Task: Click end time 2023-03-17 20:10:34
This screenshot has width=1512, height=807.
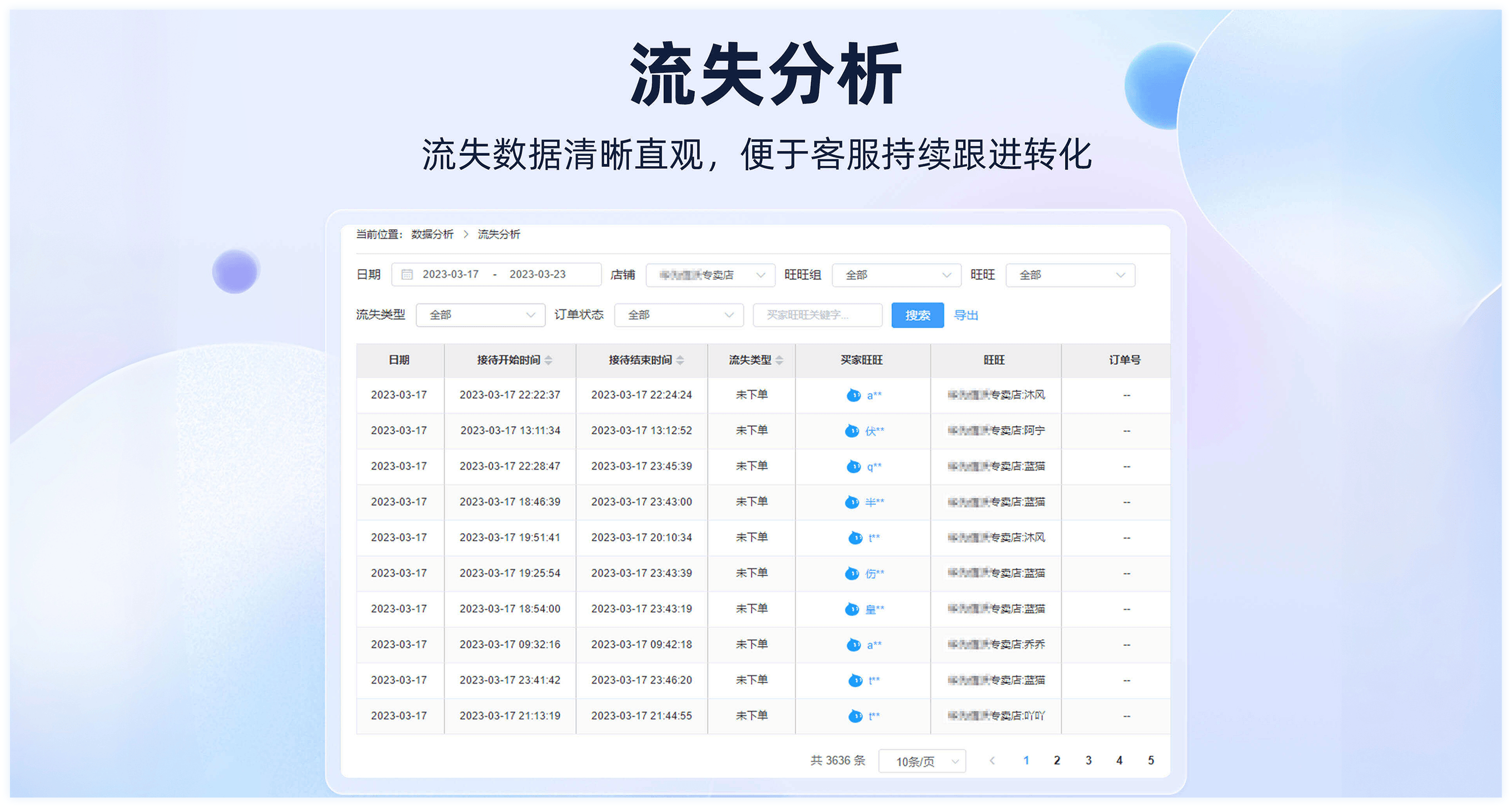Action: (x=641, y=537)
